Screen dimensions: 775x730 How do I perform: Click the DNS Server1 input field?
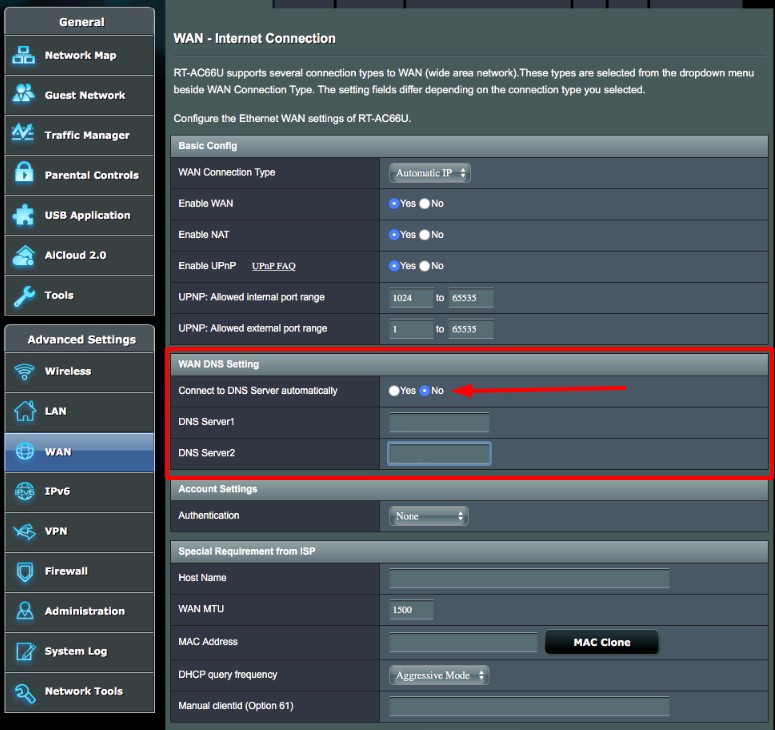pyautogui.click(x=439, y=423)
